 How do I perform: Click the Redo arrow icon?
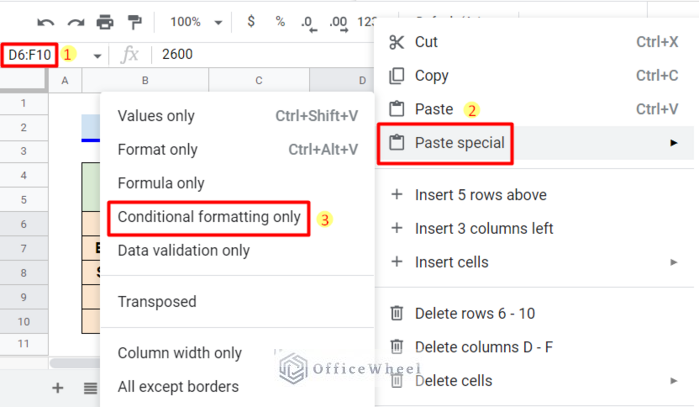tap(75, 21)
